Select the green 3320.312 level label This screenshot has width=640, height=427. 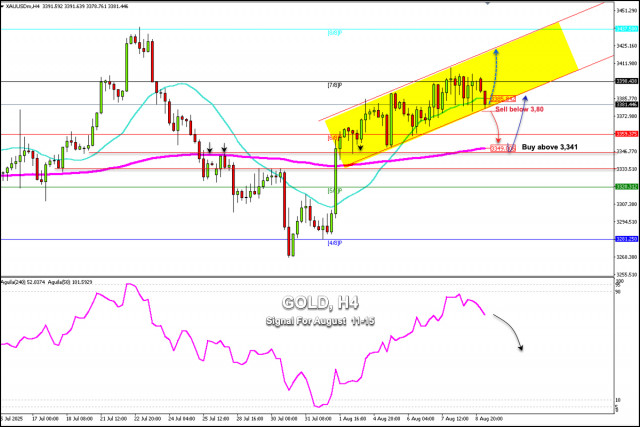coord(627,187)
